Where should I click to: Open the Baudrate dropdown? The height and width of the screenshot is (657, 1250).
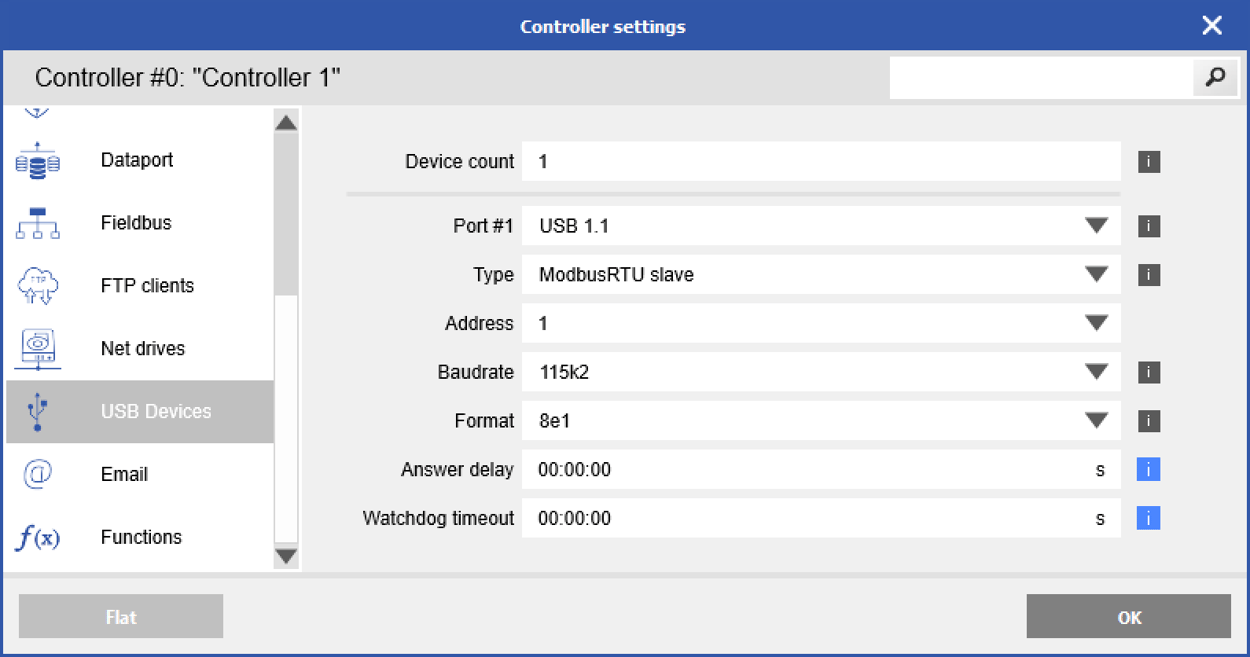1097,372
